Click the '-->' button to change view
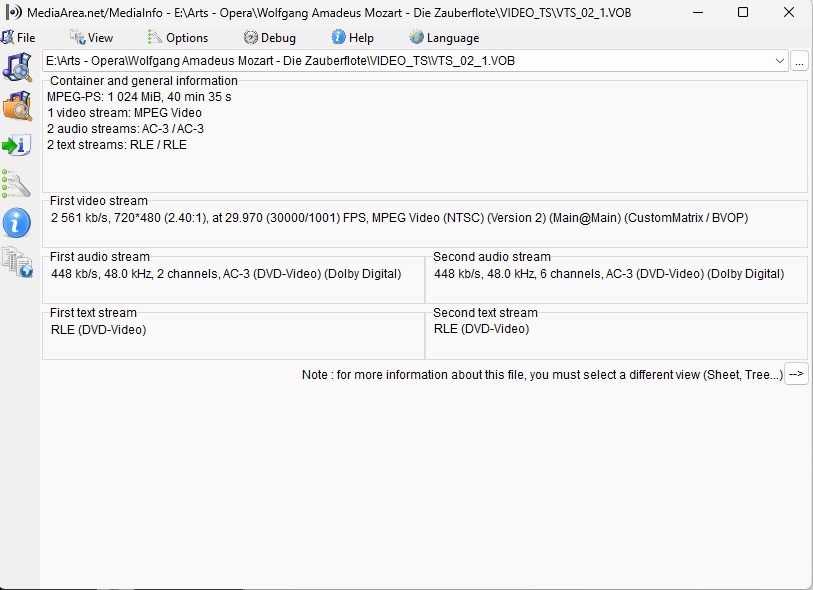813x590 pixels. (796, 374)
